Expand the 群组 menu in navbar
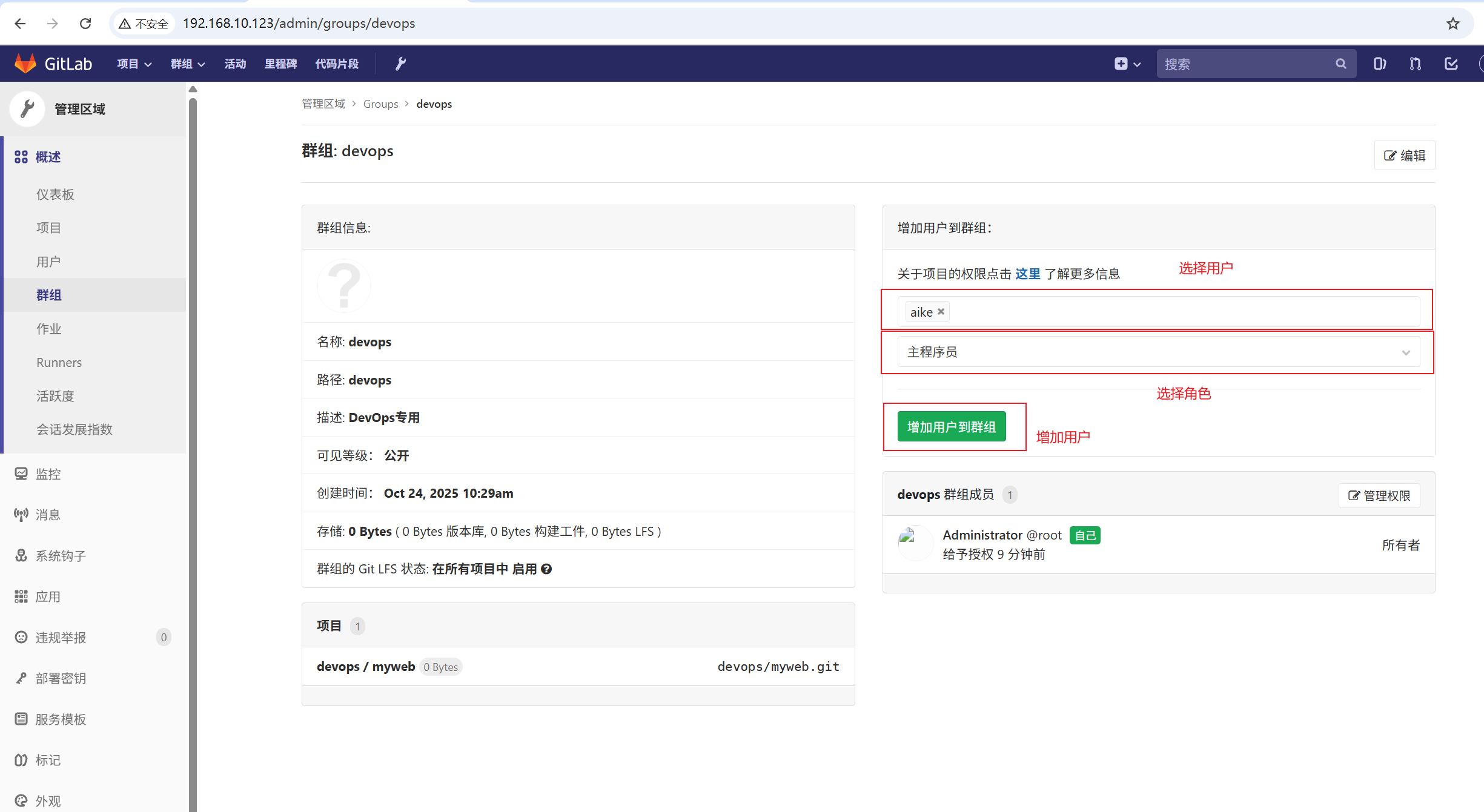This screenshot has width=1484, height=812. click(187, 64)
